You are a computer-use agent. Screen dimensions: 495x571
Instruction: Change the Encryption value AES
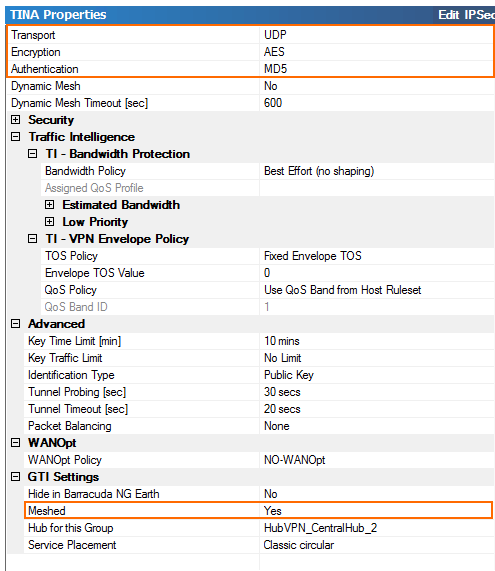tap(376, 52)
